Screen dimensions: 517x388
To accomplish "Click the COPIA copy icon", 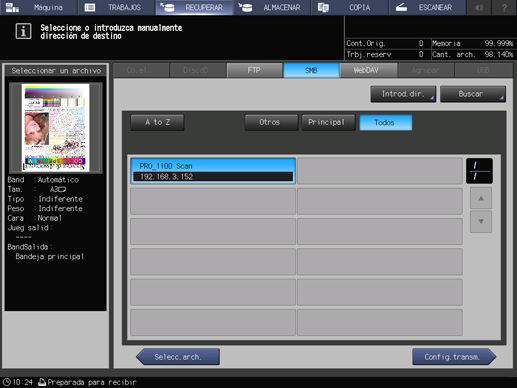I will 323,7.
